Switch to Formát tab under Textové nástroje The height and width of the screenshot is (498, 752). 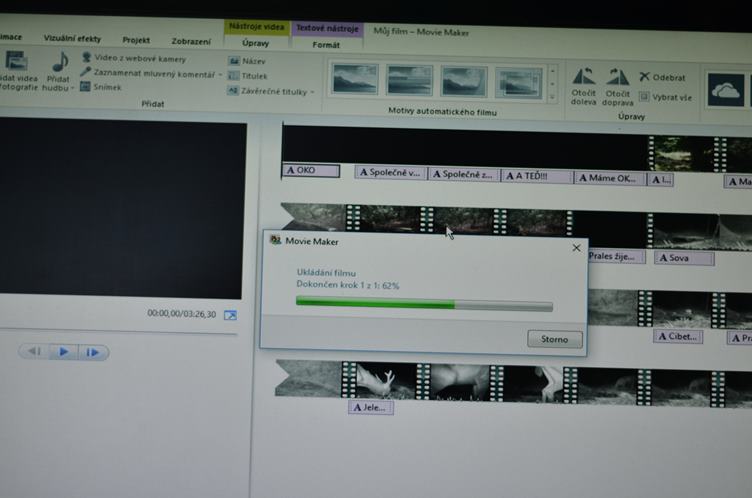click(326, 45)
